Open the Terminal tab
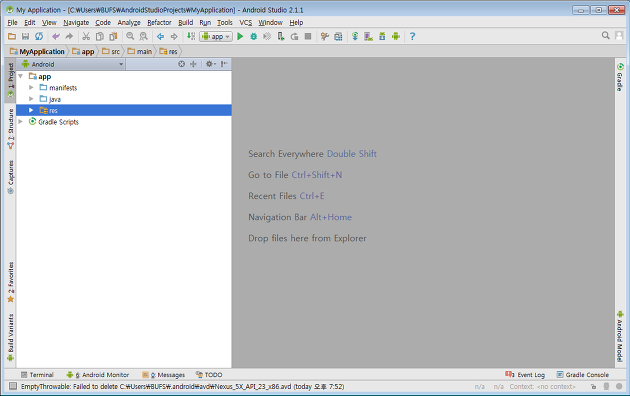Viewport: 630px width, 396px height. (37, 375)
